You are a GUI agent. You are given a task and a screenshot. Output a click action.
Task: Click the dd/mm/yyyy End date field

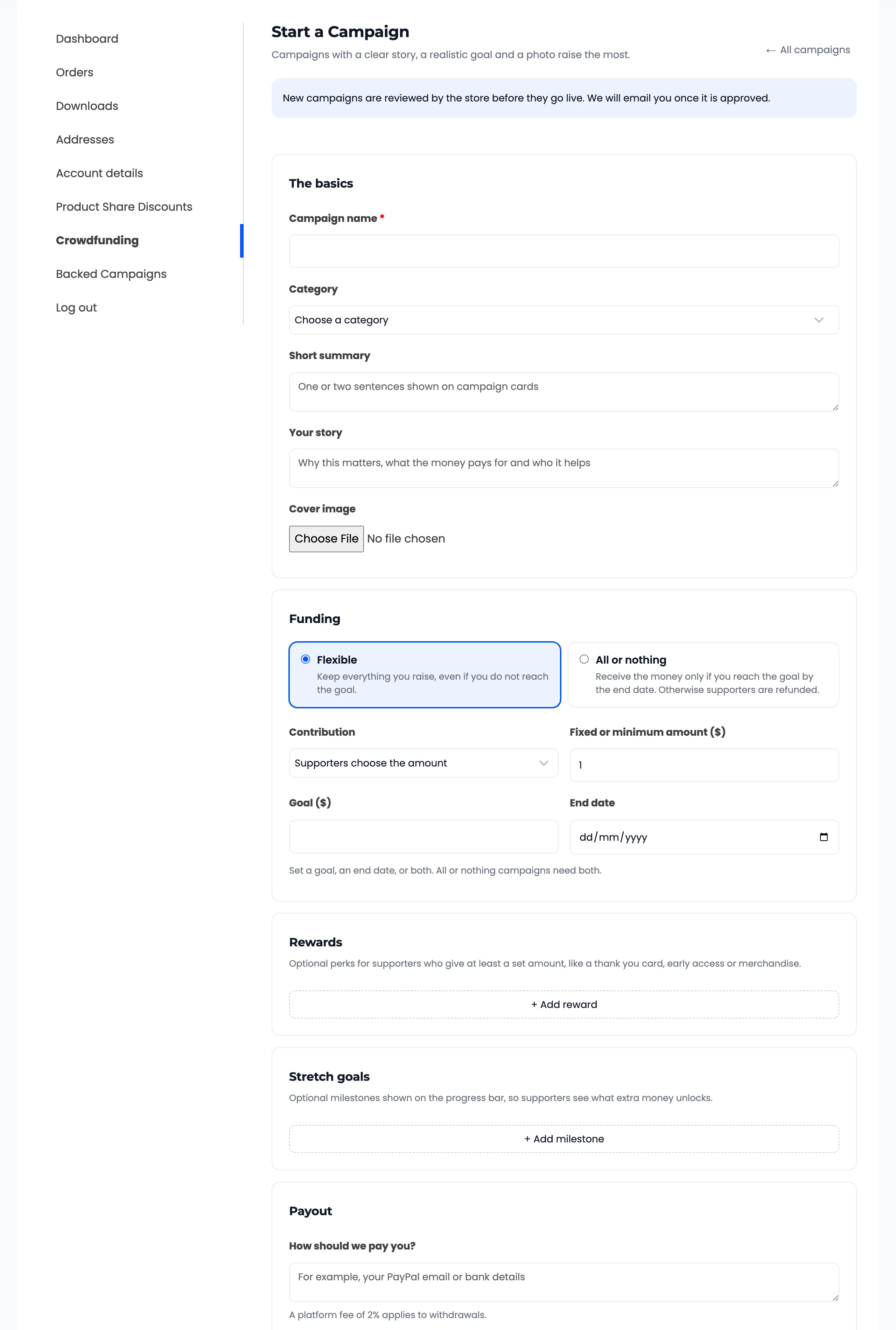pos(704,837)
